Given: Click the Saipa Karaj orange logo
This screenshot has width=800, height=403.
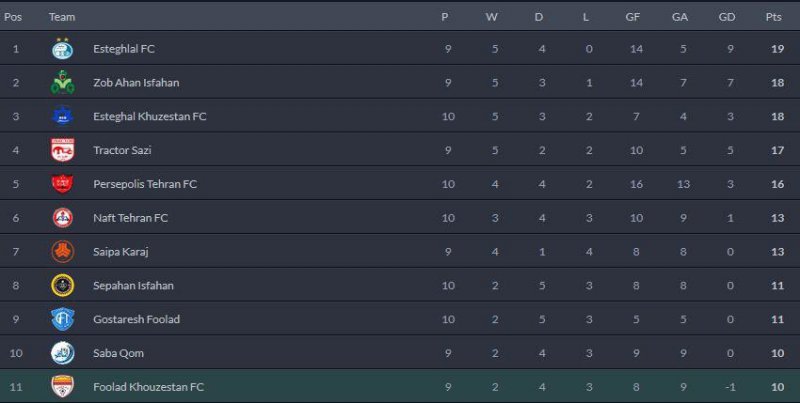Looking at the screenshot, I should click(62, 252).
